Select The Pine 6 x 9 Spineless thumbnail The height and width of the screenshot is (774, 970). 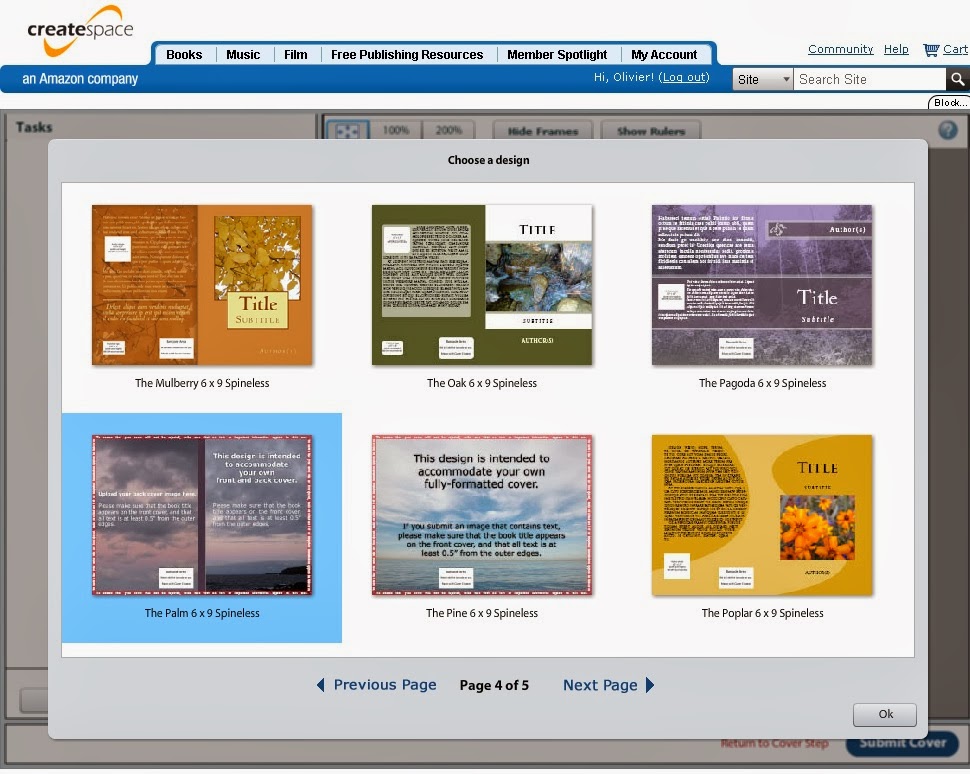point(482,515)
